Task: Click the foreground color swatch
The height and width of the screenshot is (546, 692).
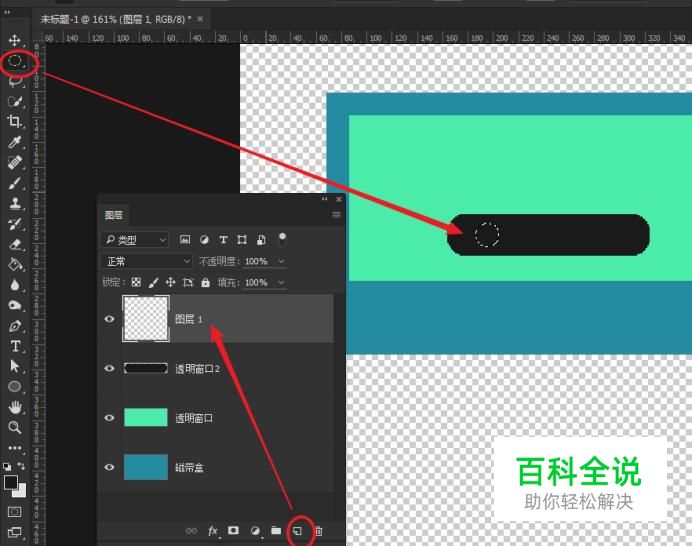Action: tap(11, 482)
